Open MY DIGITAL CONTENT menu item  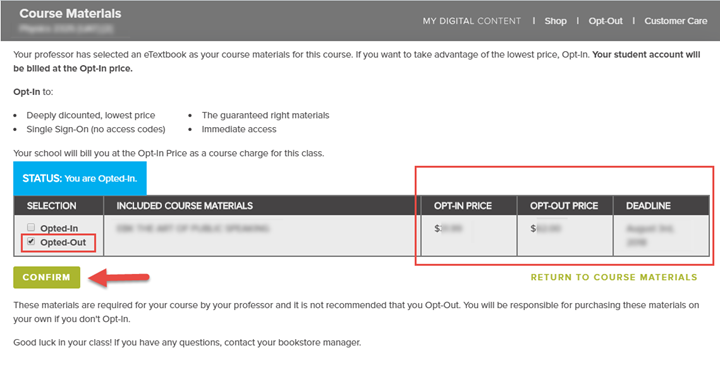(472, 21)
